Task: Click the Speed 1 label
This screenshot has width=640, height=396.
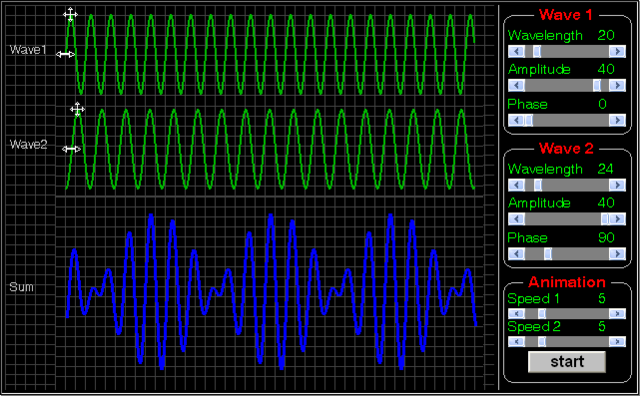Action: point(533,299)
